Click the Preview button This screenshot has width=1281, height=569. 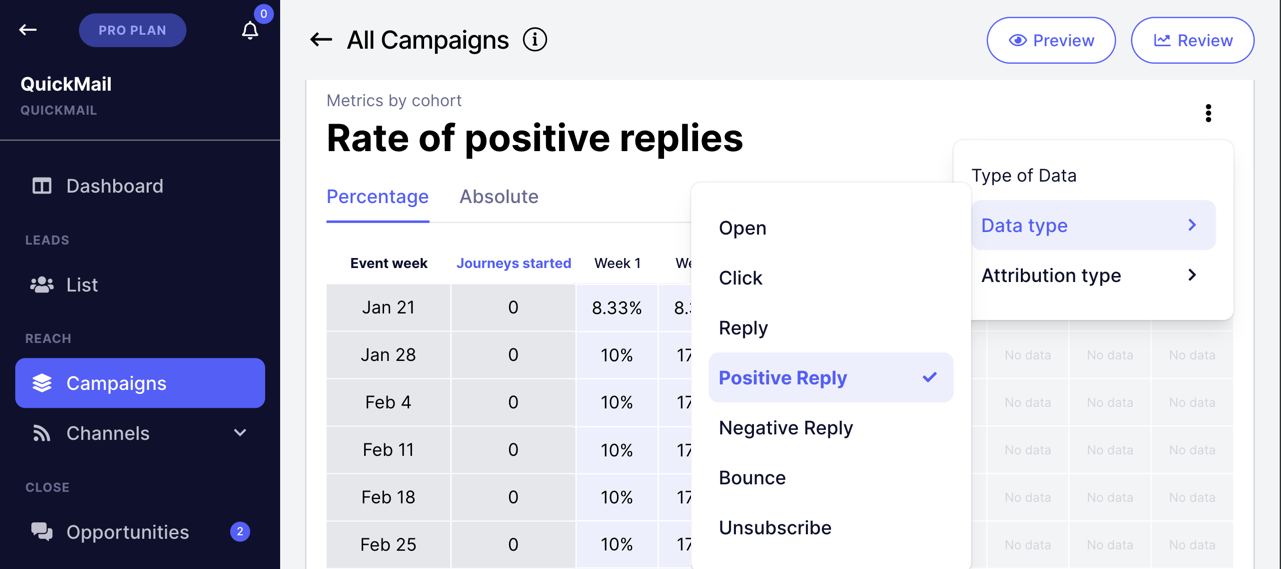[x=1051, y=41]
